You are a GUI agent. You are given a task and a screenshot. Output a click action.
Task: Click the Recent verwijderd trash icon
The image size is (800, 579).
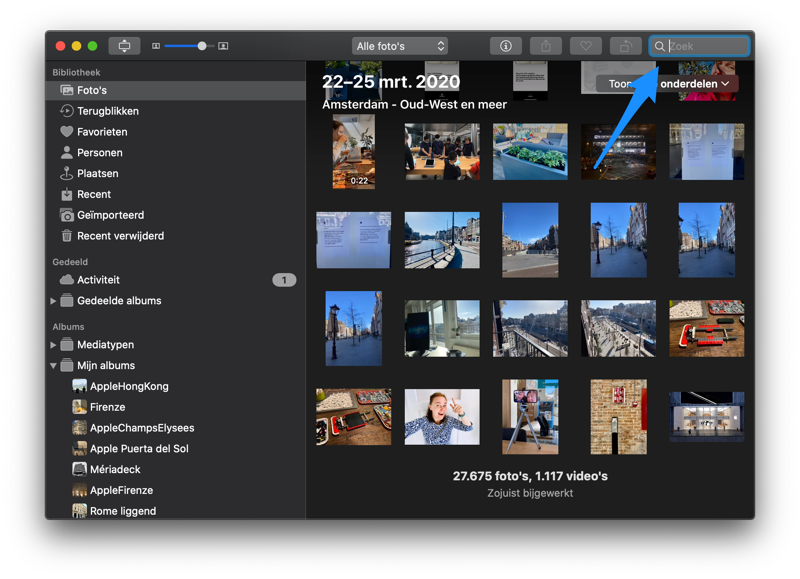pyautogui.click(x=66, y=236)
